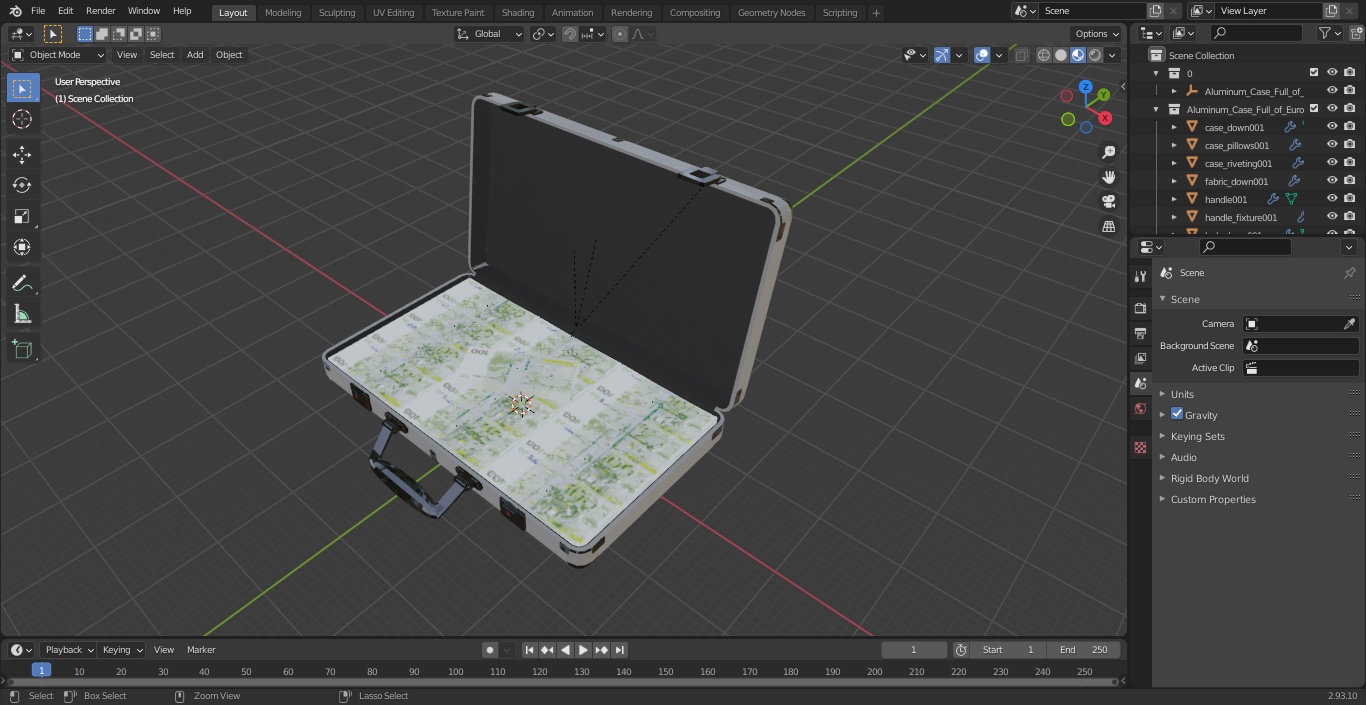Click the pan view hand icon

pyautogui.click(x=1109, y=177)
